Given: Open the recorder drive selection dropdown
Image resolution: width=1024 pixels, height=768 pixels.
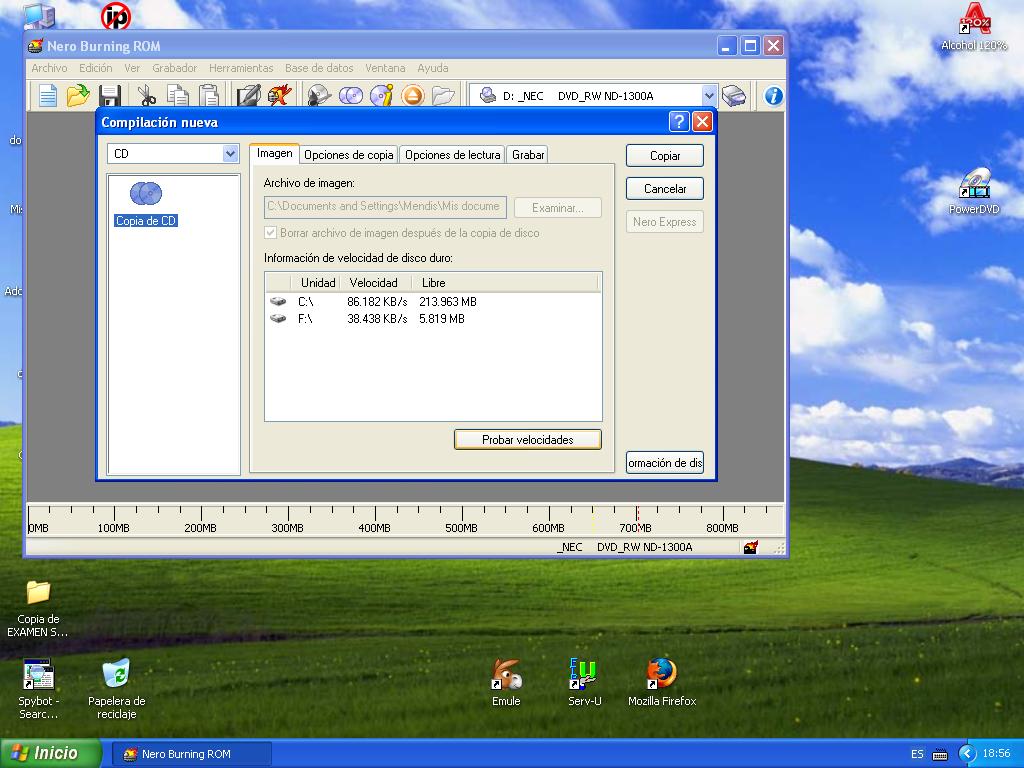Looking at the screenshot, I should [x=709, y=96].
